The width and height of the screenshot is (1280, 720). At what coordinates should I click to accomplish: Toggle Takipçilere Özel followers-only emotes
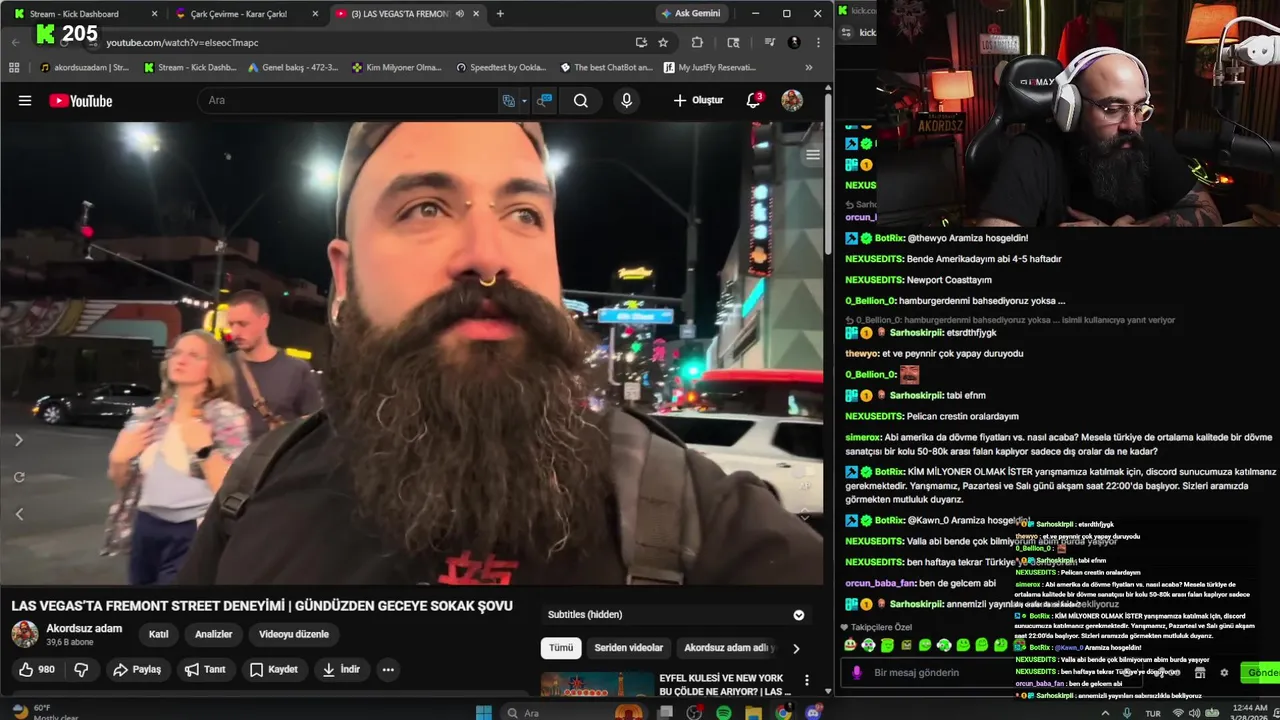(x=876, y=627)
